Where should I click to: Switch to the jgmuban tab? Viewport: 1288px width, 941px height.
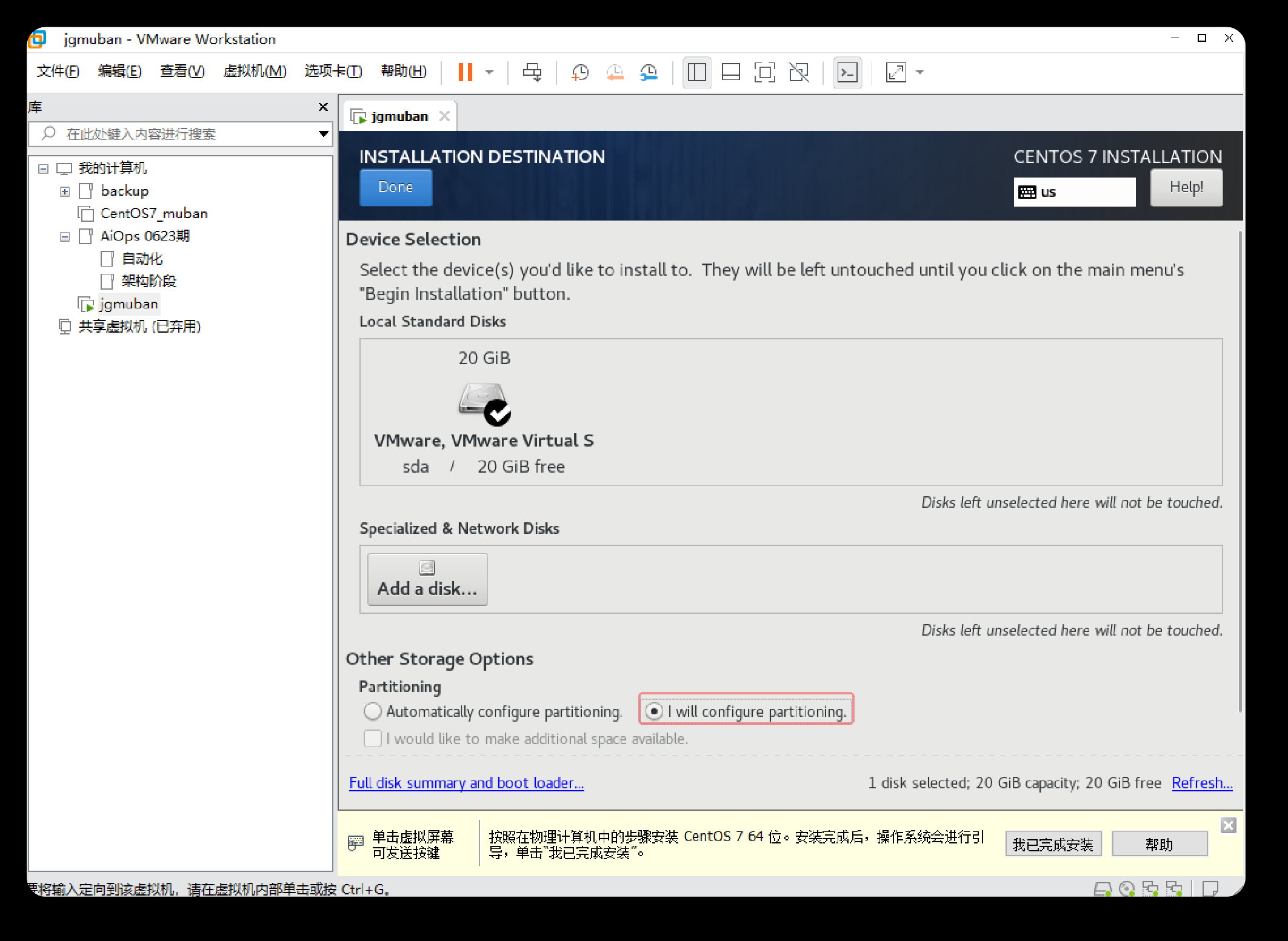tap(399, 116)
